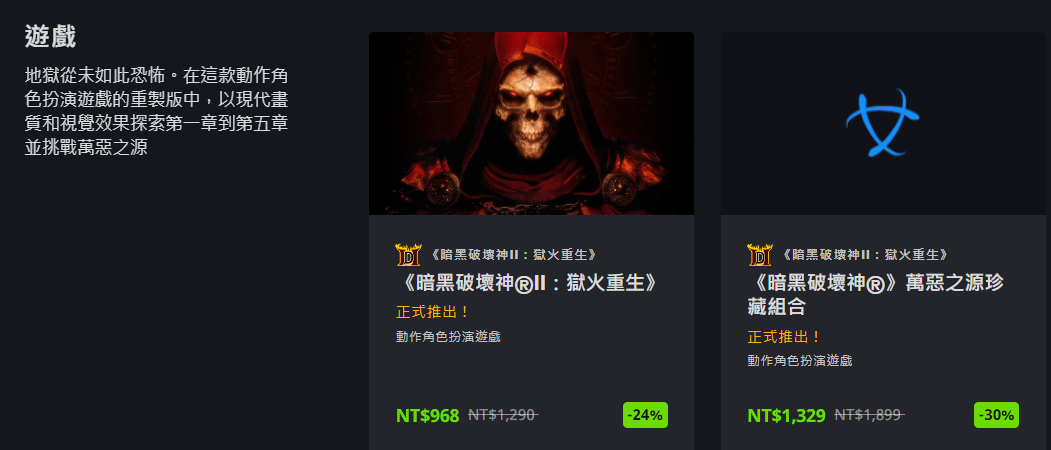Select the NT$1,329 sale price
The width and height of the screenshot is (1051, 450).
click(x=786, y=416)
